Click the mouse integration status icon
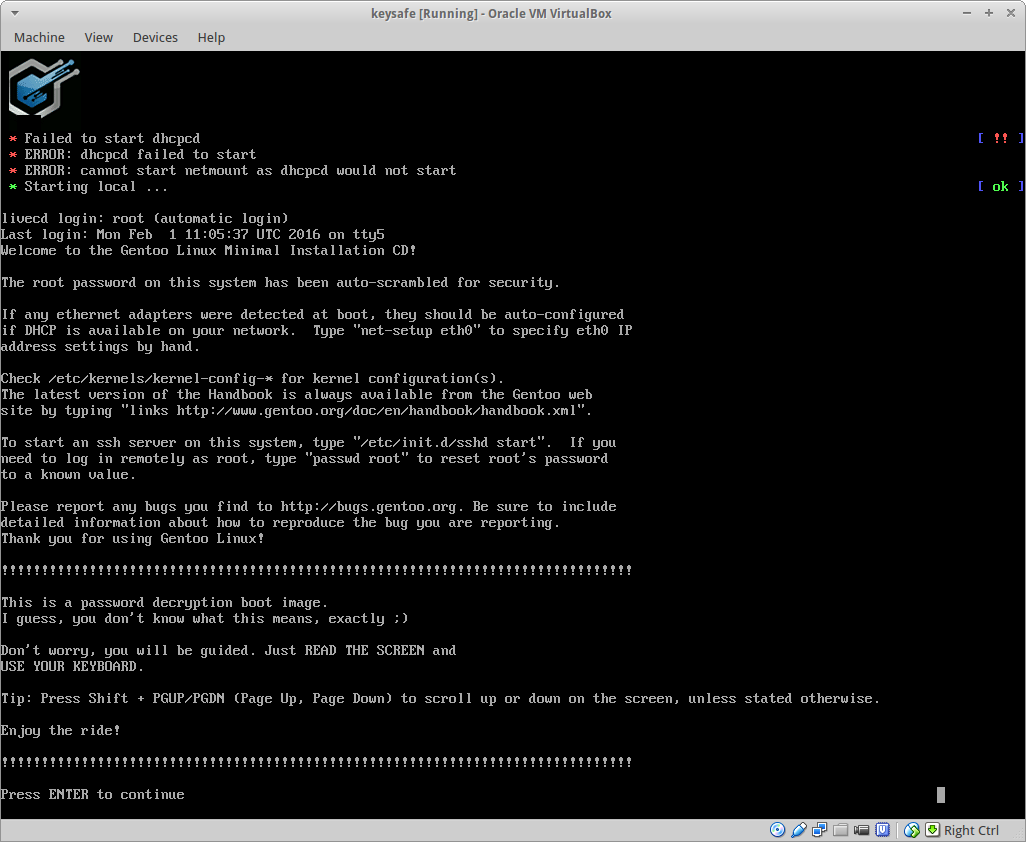Image resolution: width=1026 pixels, height=842 pixels. 911,830
